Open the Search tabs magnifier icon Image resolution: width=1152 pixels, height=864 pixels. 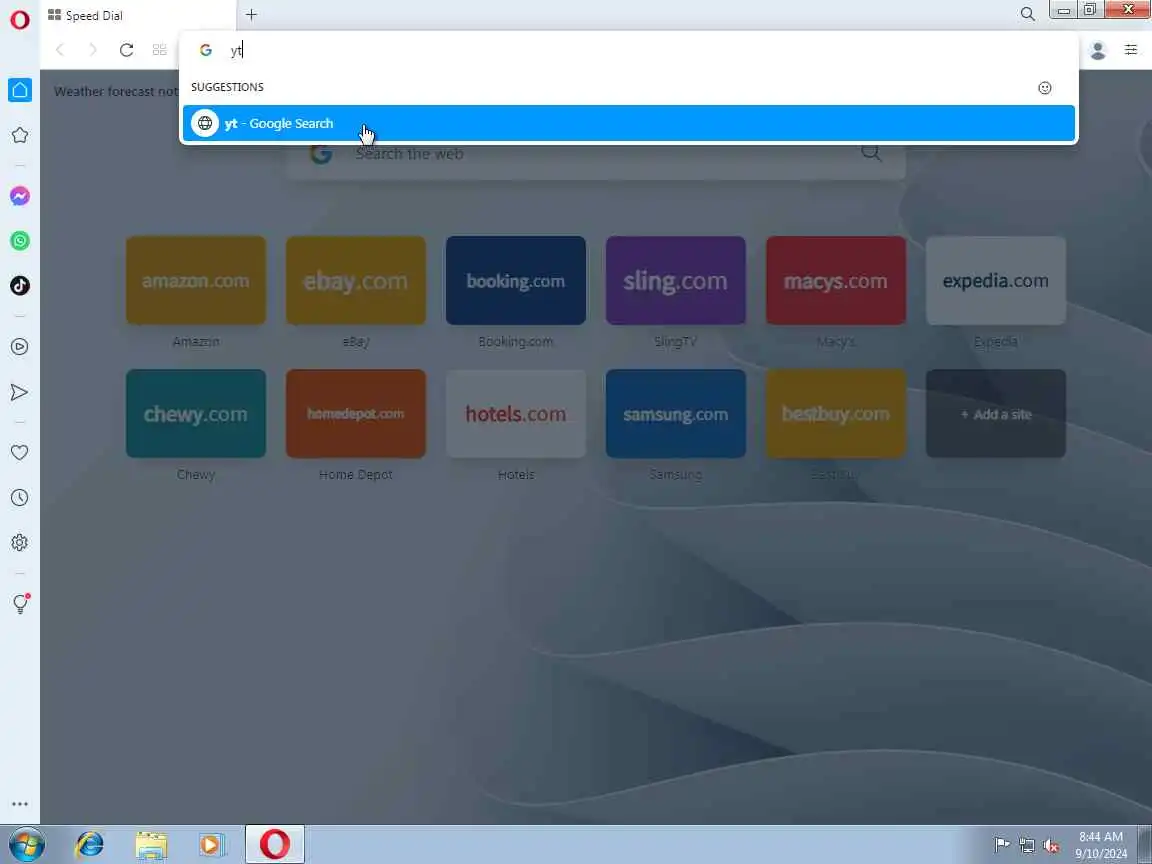[x=1028, y=14]
